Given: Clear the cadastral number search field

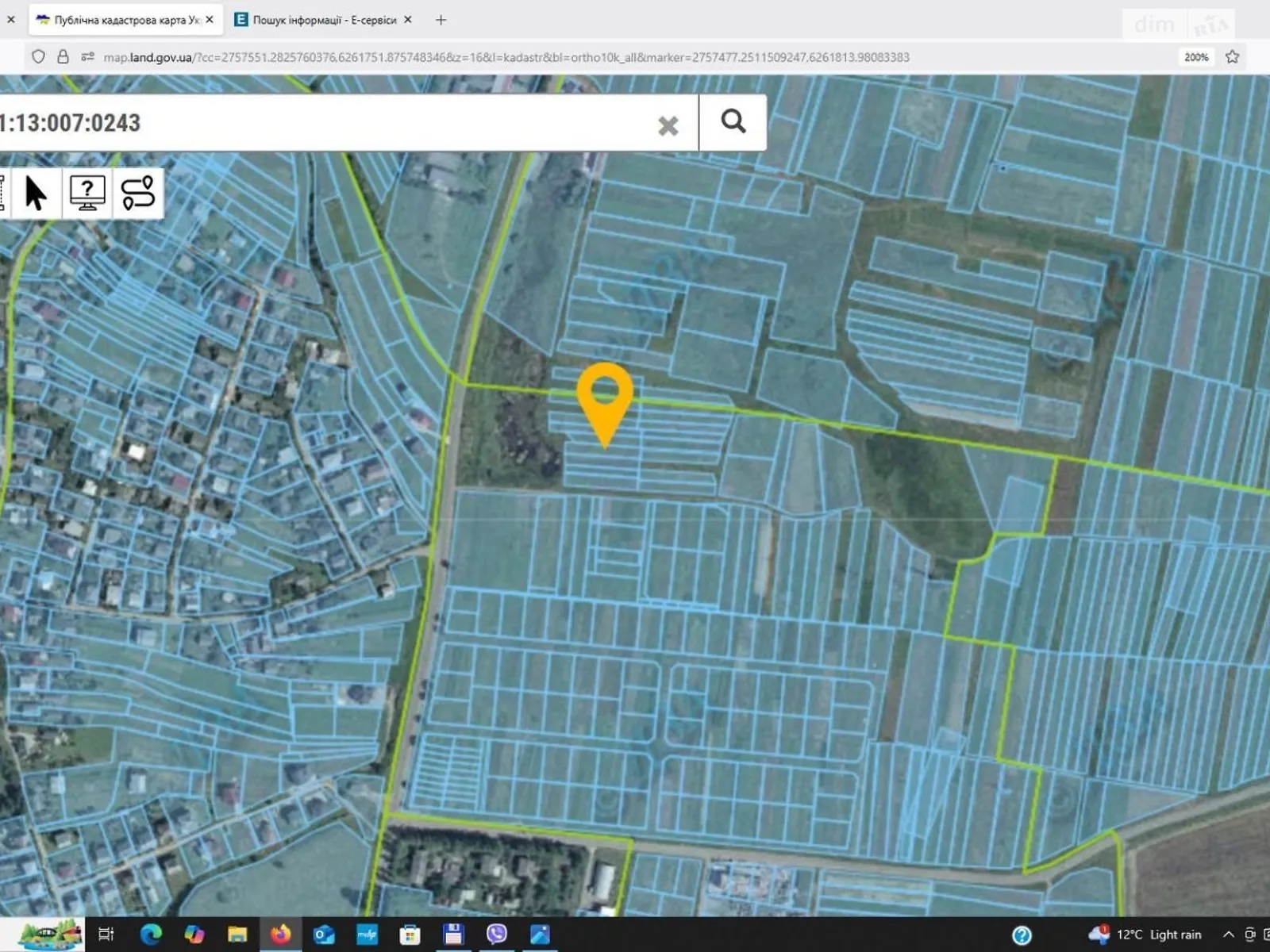Looking at the screenshot, I should tap(668, 125).
